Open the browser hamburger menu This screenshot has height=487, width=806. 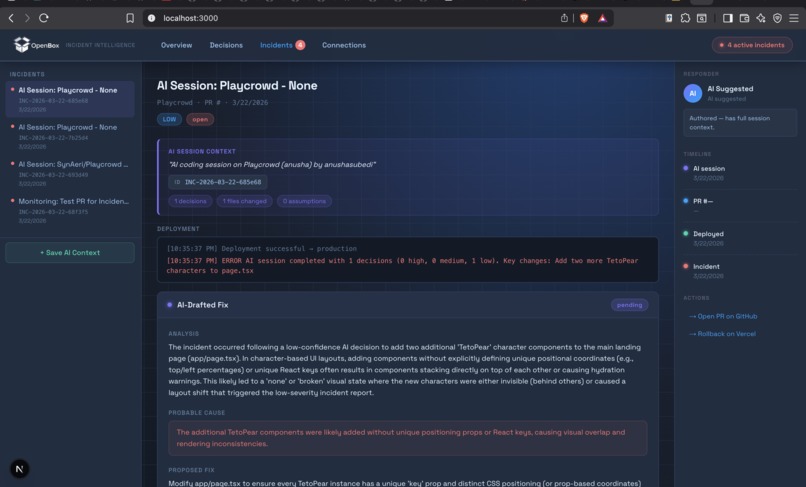click(794, 18)
